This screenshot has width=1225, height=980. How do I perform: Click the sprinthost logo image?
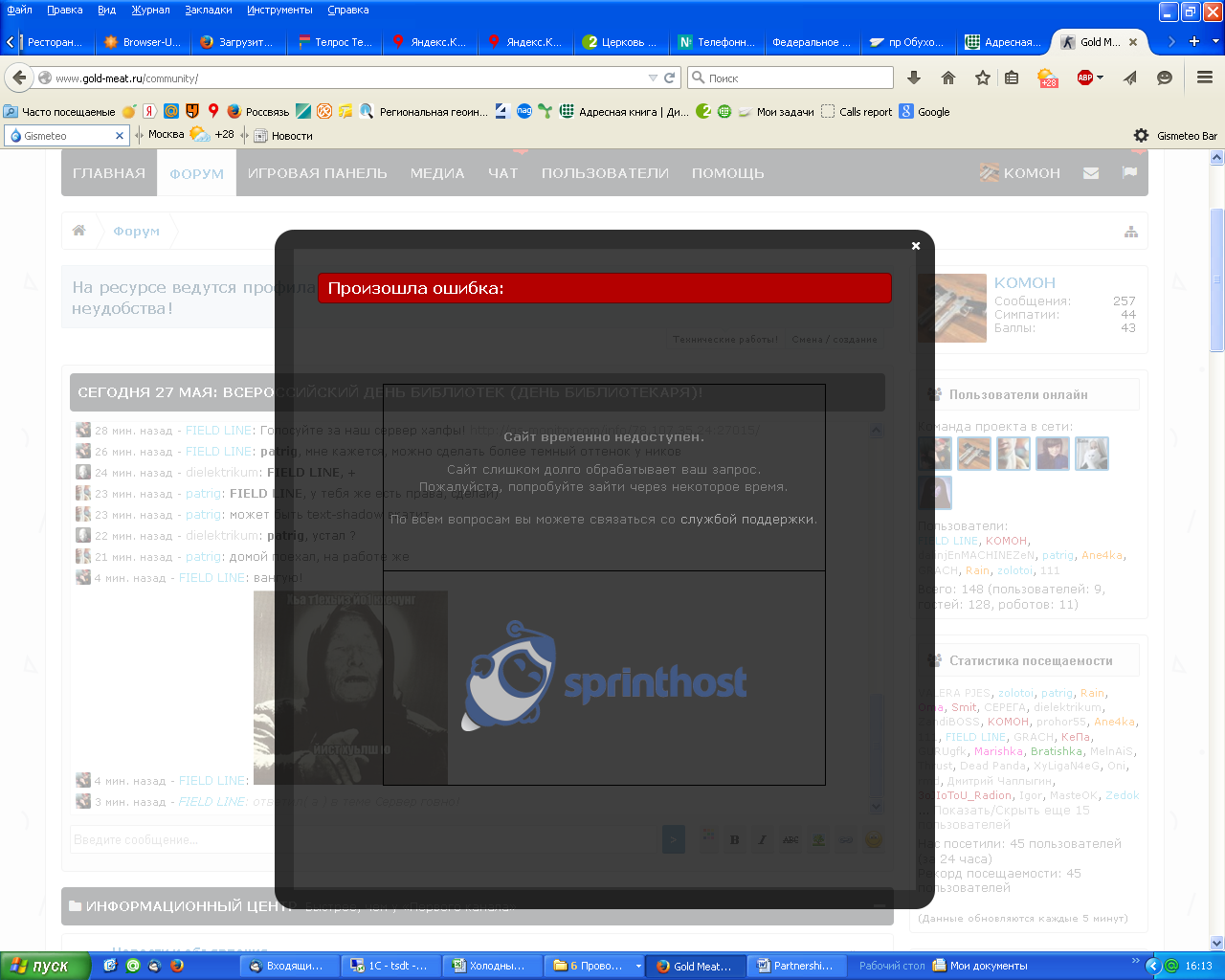(605, 678)
